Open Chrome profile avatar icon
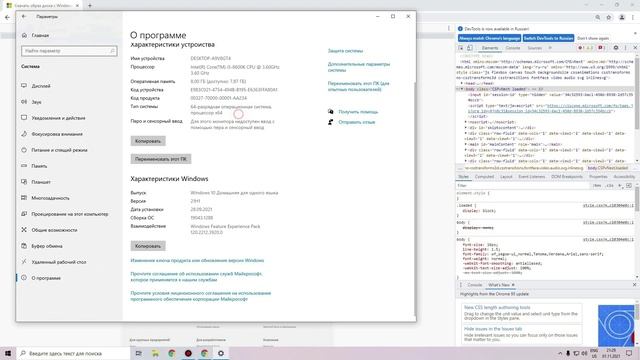The image size is (640, 360). [622, 18]
